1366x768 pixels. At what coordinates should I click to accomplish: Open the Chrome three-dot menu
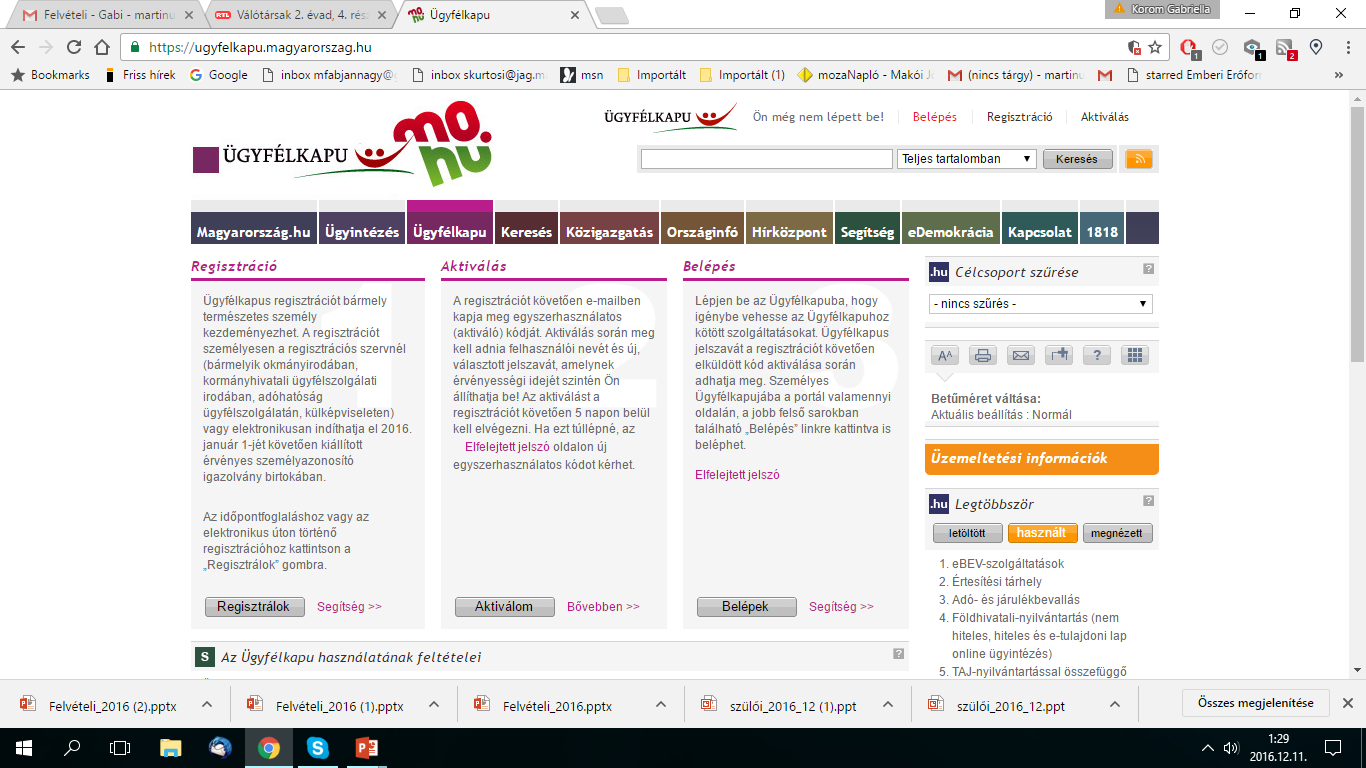tap(1347, 47)
